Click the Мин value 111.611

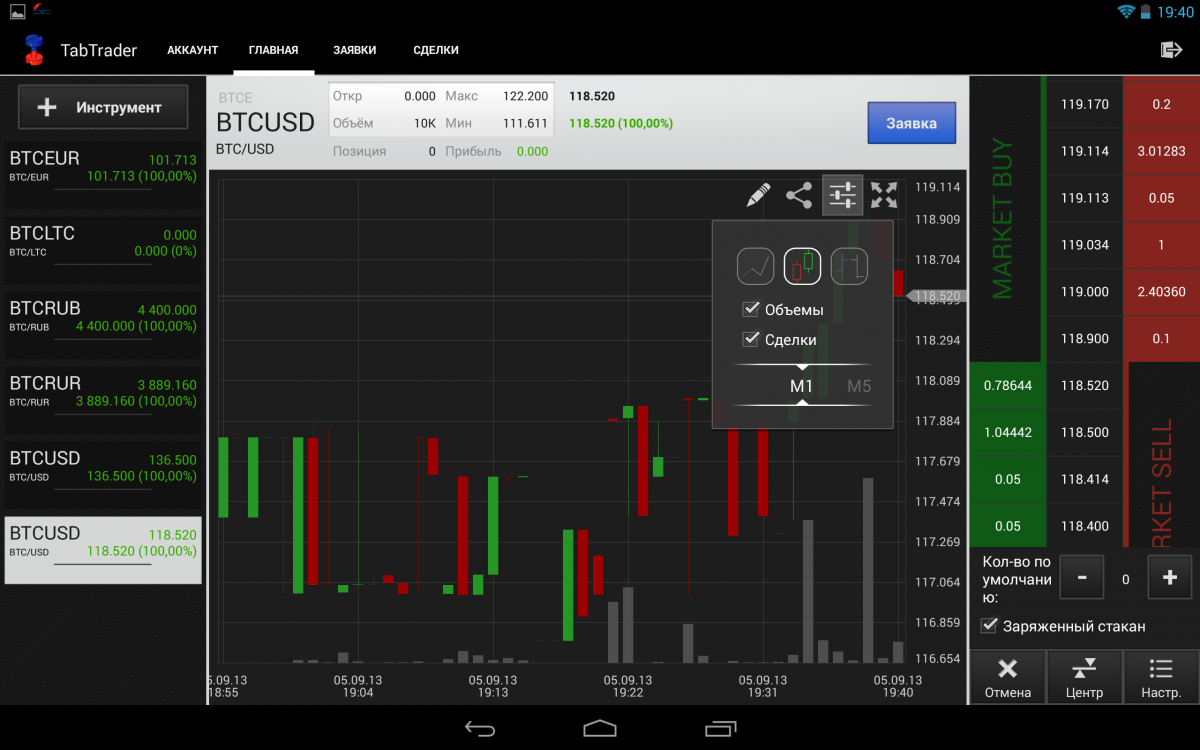pos(525,123)
